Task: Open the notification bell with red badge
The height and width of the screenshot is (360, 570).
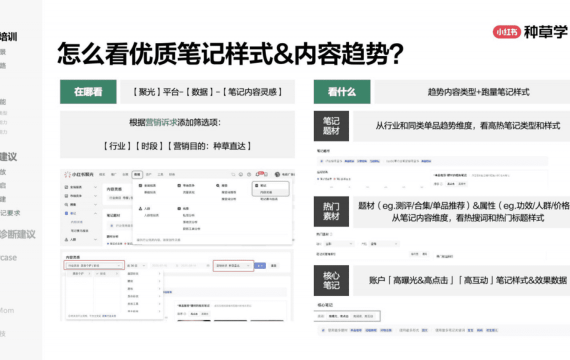Action: [258, 174]
